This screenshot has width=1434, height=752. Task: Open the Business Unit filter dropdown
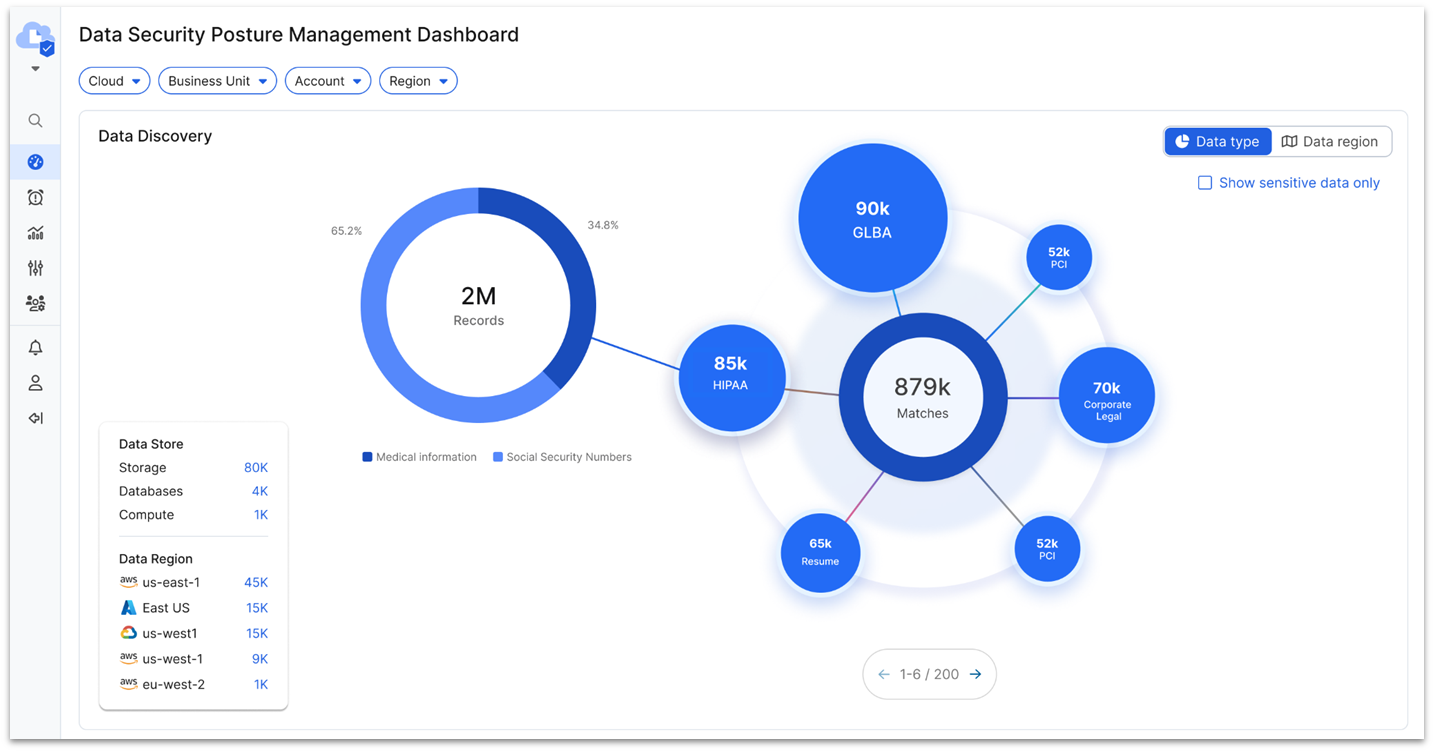pos(217,81)
